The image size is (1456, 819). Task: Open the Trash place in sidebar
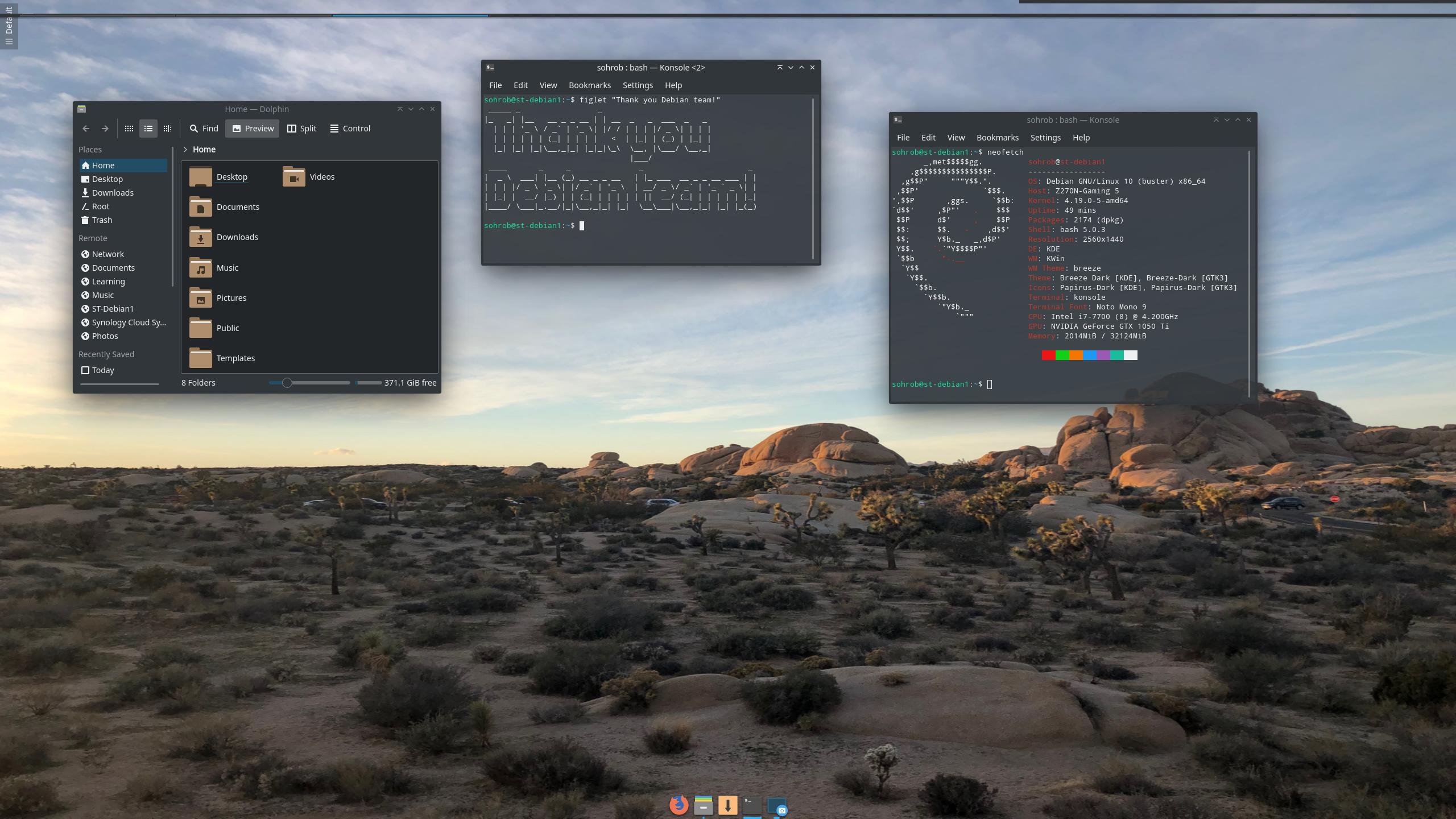click(102, 220)
